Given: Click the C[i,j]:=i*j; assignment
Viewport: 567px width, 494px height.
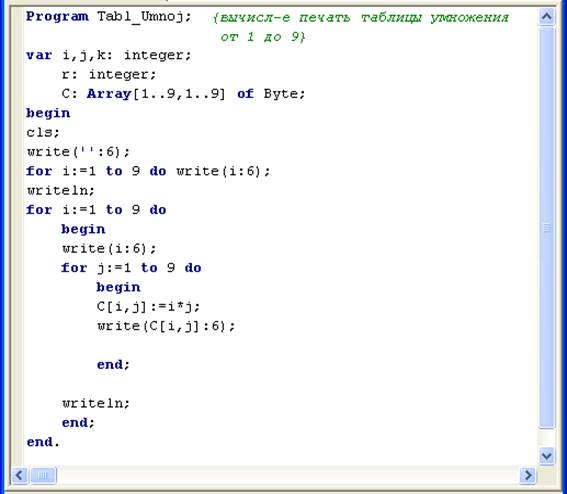Looking at the screenshot, I should pyautogui.click(x=148, y=307).
